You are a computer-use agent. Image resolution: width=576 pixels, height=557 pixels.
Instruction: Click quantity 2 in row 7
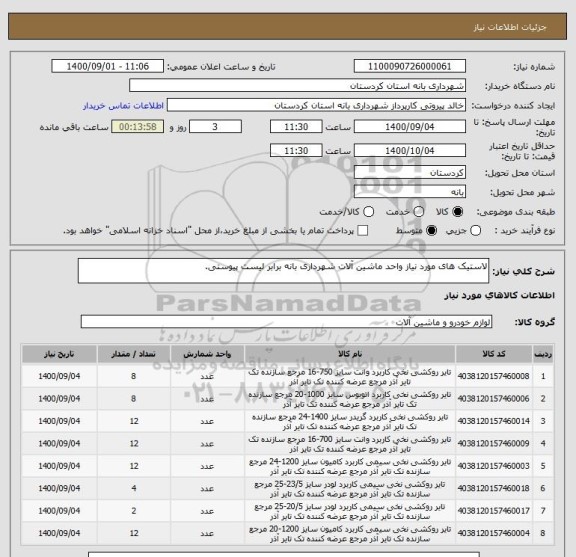134,511
